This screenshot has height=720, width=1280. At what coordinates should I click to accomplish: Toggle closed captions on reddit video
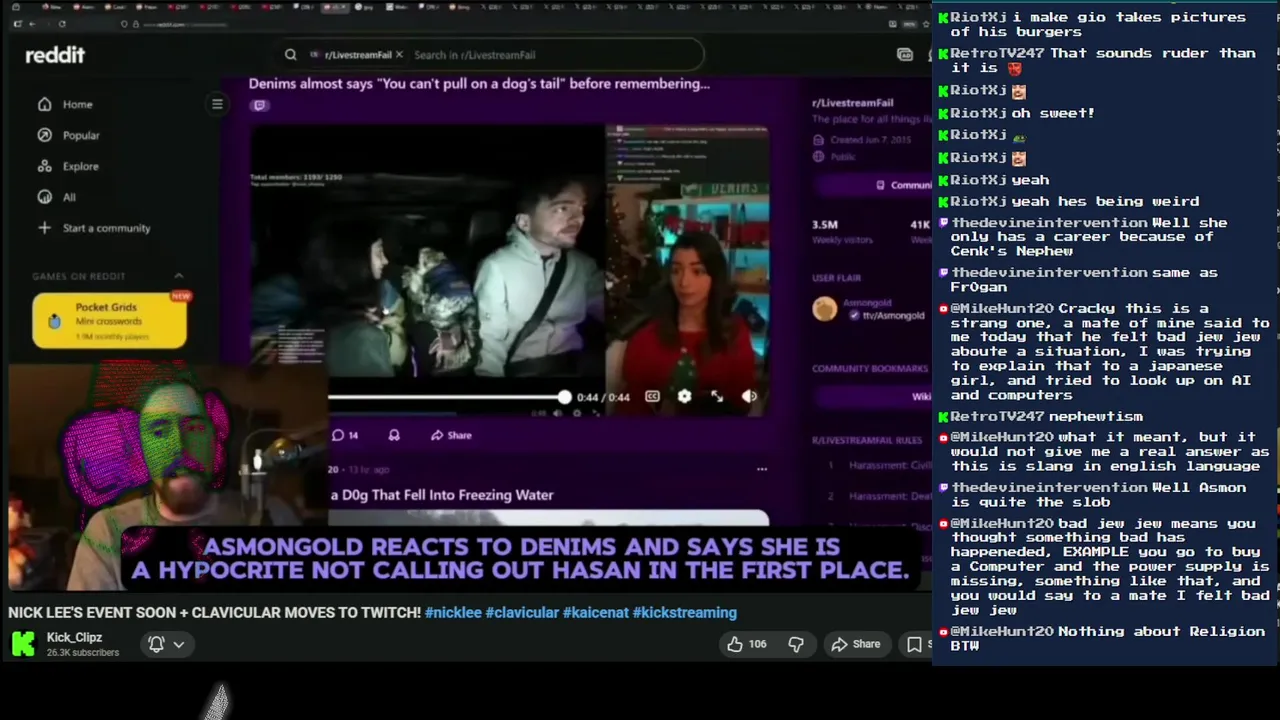tap(652, 397)
